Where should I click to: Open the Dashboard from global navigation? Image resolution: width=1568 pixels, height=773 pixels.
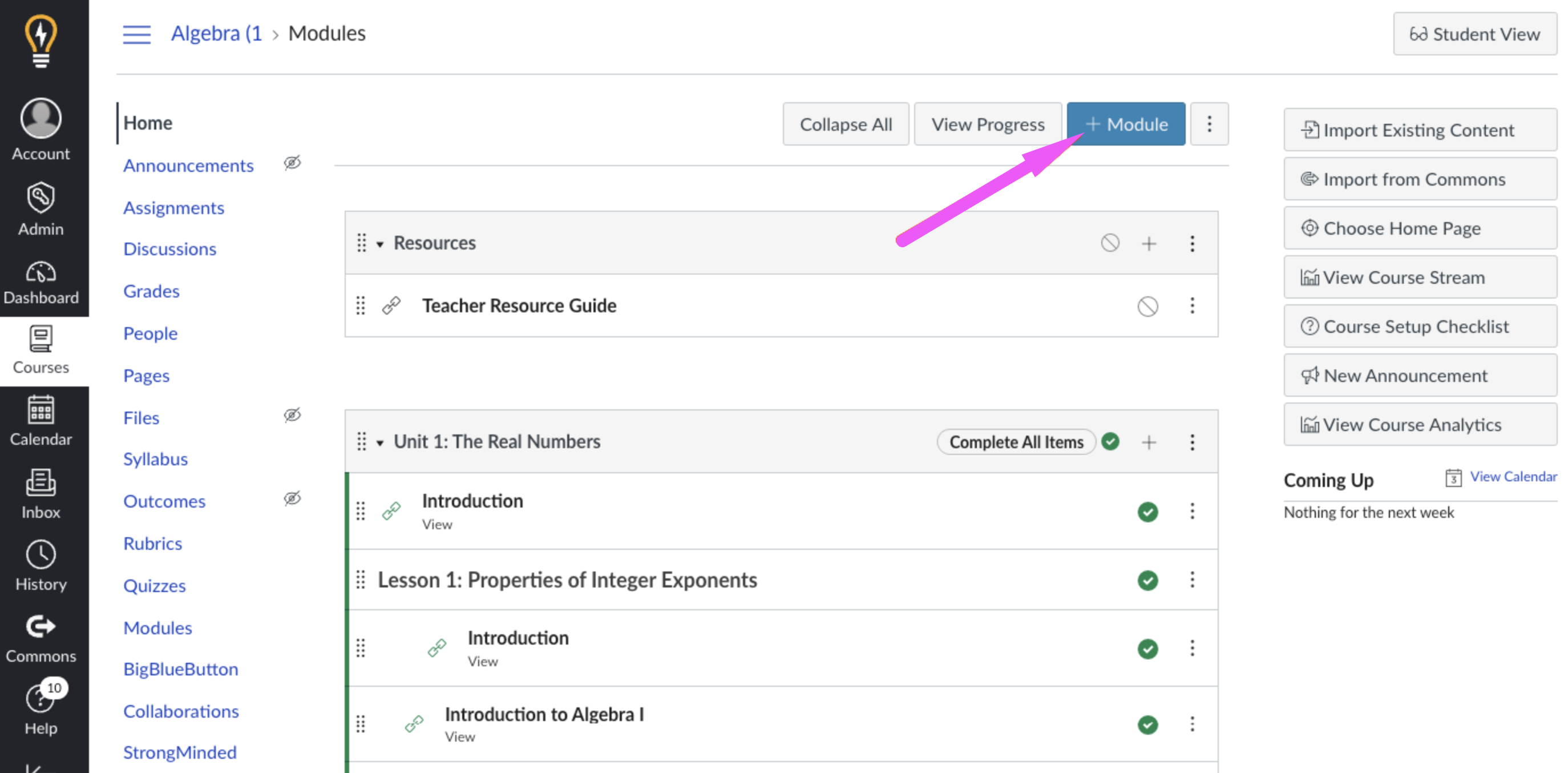click(40, 283)
